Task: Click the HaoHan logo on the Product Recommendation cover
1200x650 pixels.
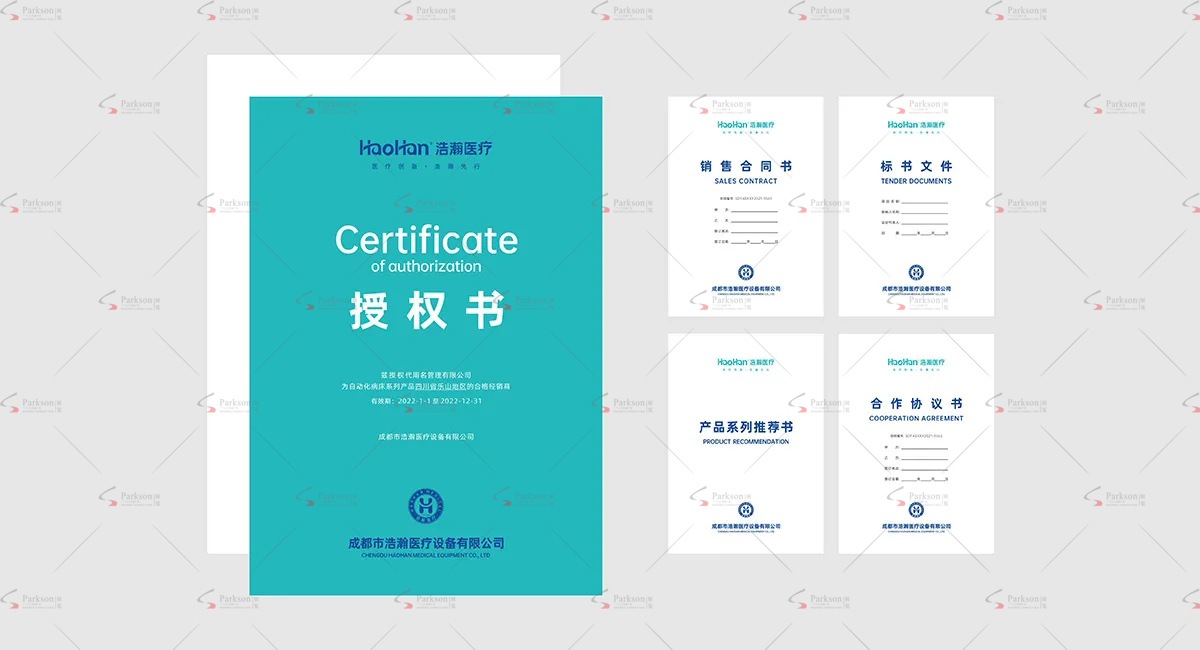Action: click(746, 362)
